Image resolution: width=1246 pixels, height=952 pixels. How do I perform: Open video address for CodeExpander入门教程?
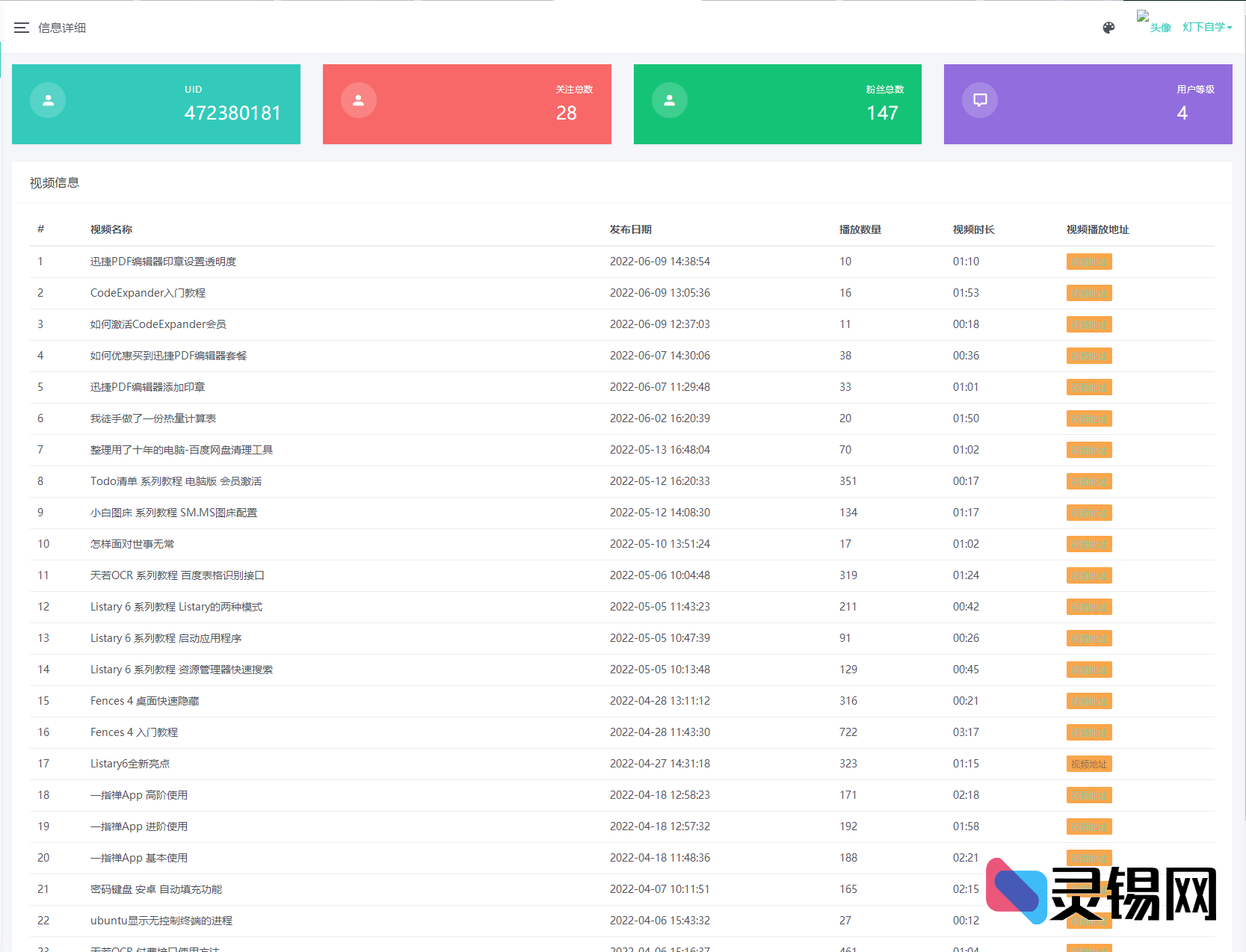(x=1088, y=293)
